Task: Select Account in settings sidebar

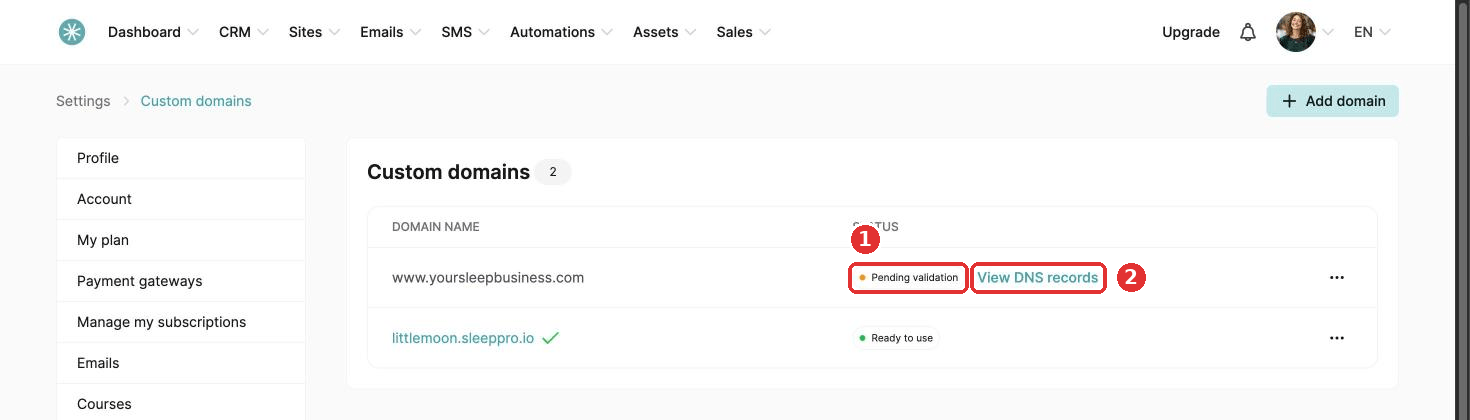Action: 181,199
